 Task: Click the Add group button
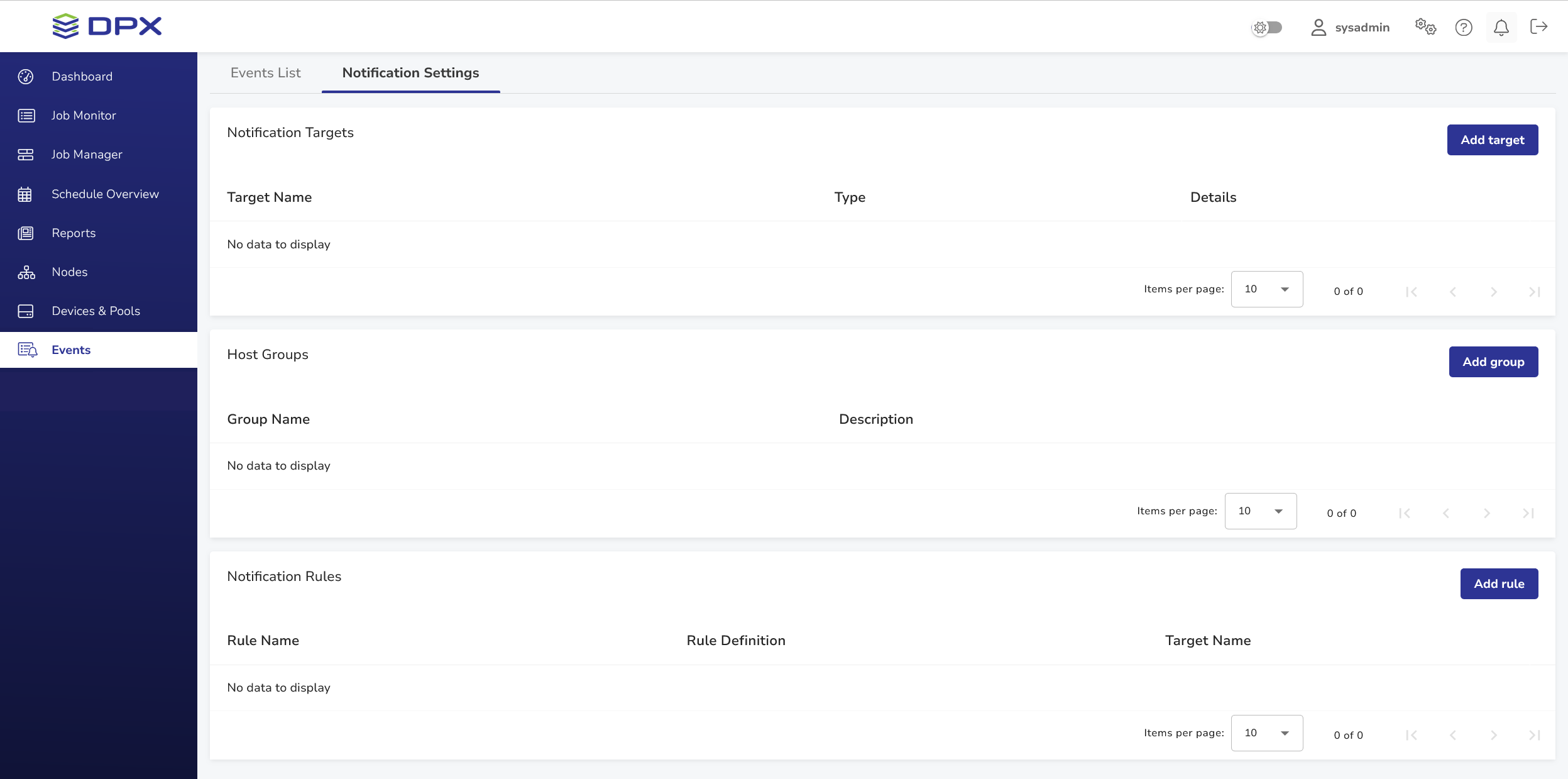click(1493, 362)
